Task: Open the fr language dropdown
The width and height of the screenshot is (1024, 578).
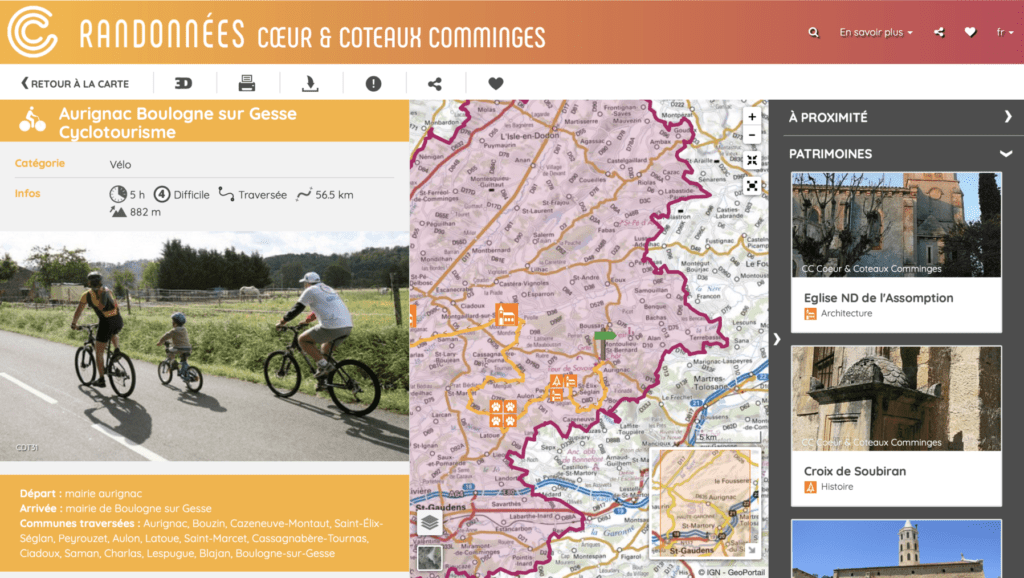Action: point(1004,32)
